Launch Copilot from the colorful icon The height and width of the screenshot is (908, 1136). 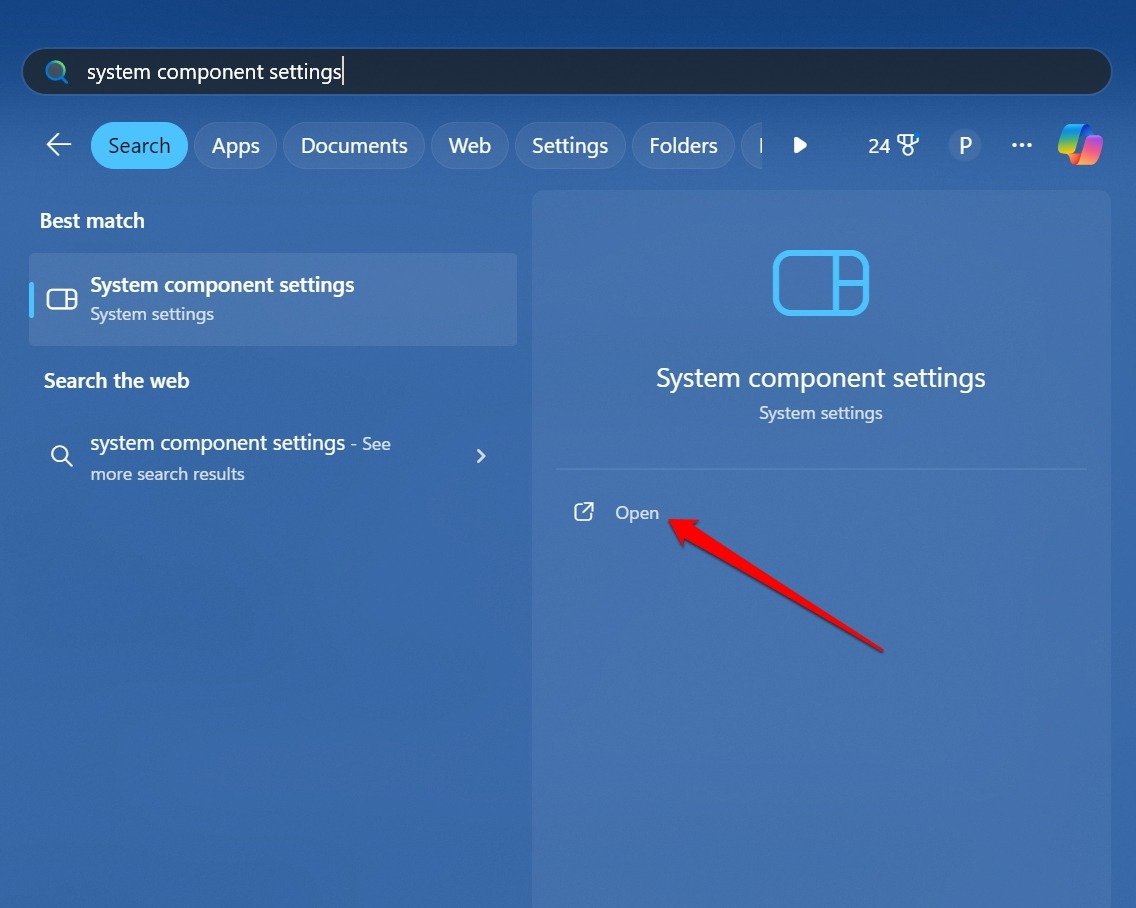coord(1080,144)
